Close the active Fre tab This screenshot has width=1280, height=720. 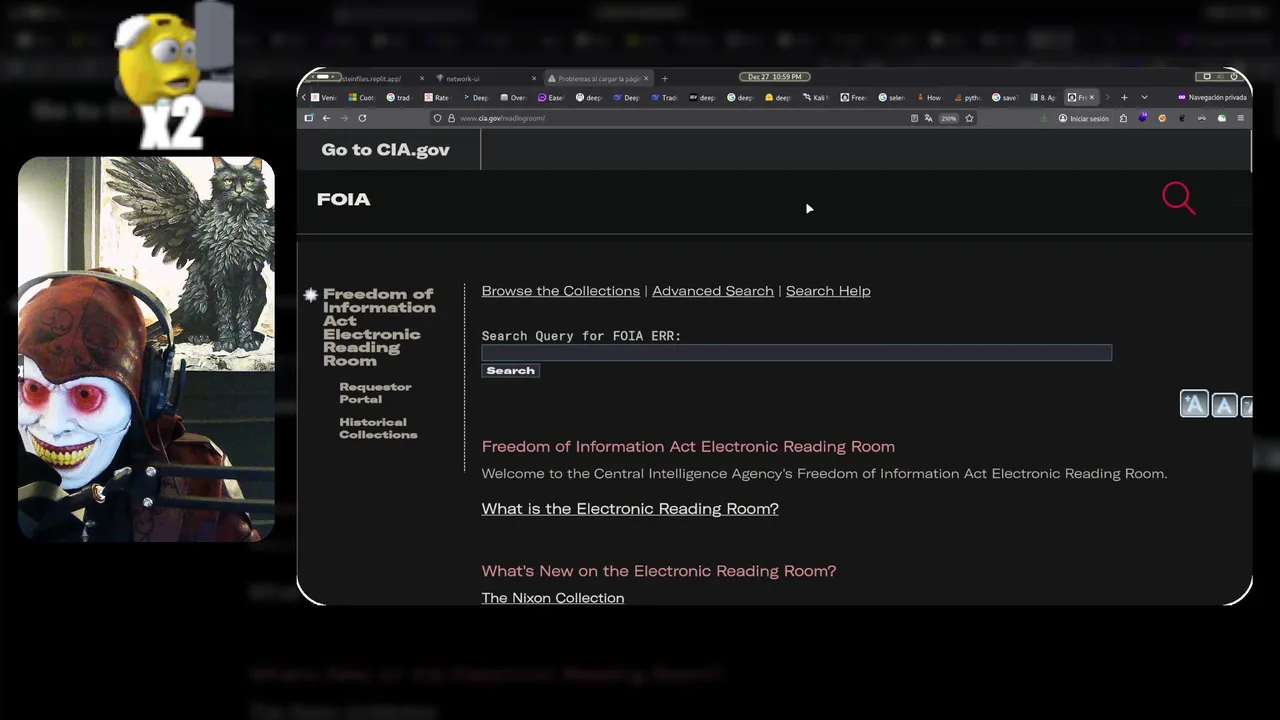(x=1092, y=97)
